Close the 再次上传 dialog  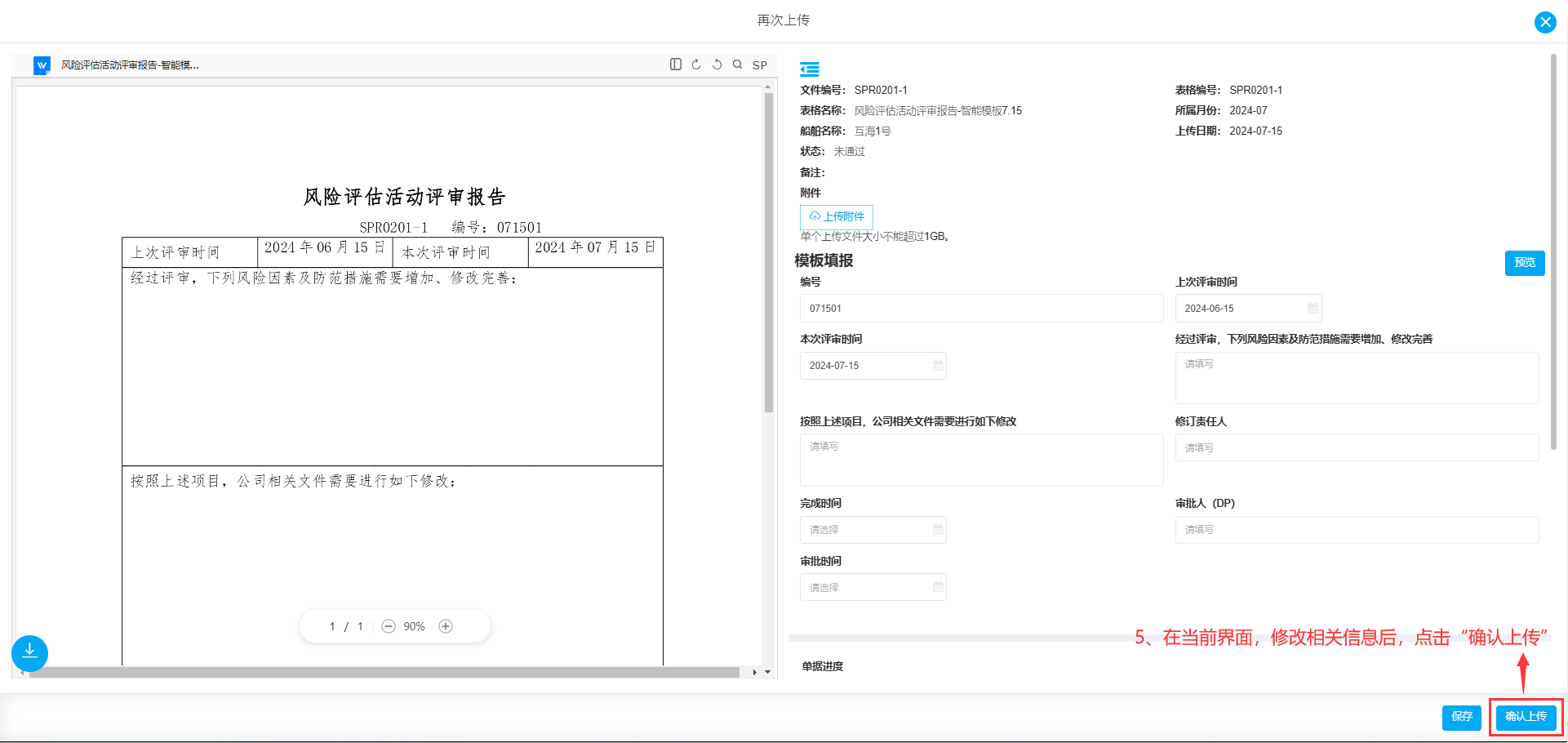[x=1545, y=22]
